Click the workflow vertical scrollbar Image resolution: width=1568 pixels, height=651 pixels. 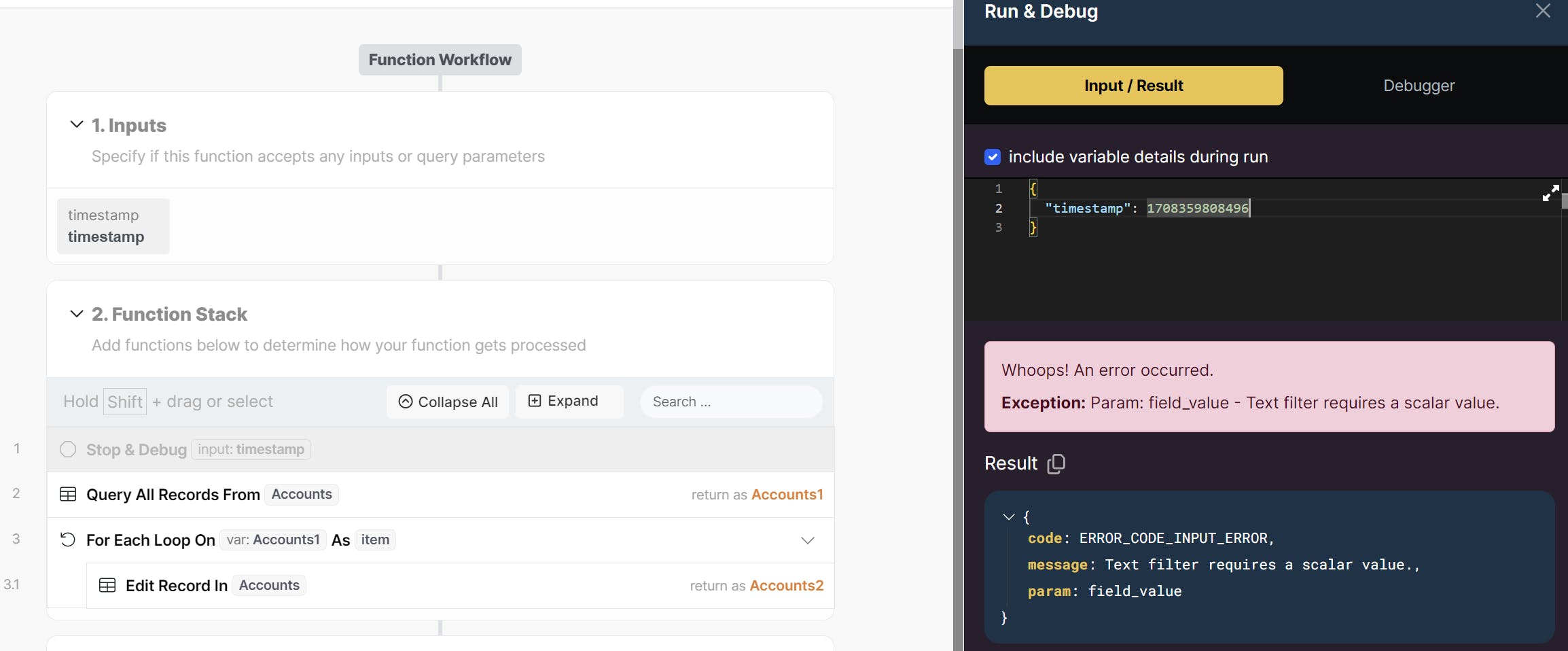click(958, 340)
